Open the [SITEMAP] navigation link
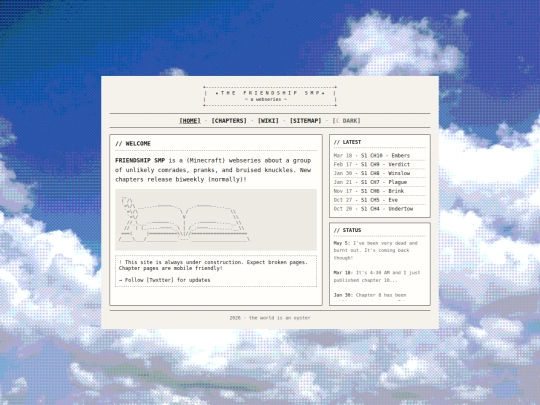 [x=305, y=121]
